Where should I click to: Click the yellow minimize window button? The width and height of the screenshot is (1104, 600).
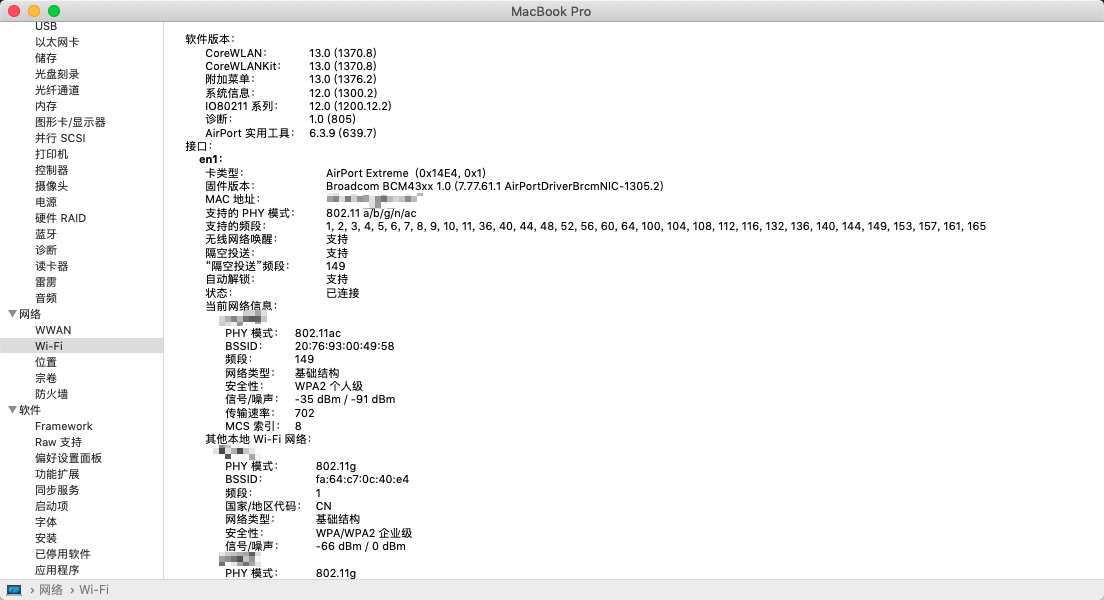(x=34, y=11)
